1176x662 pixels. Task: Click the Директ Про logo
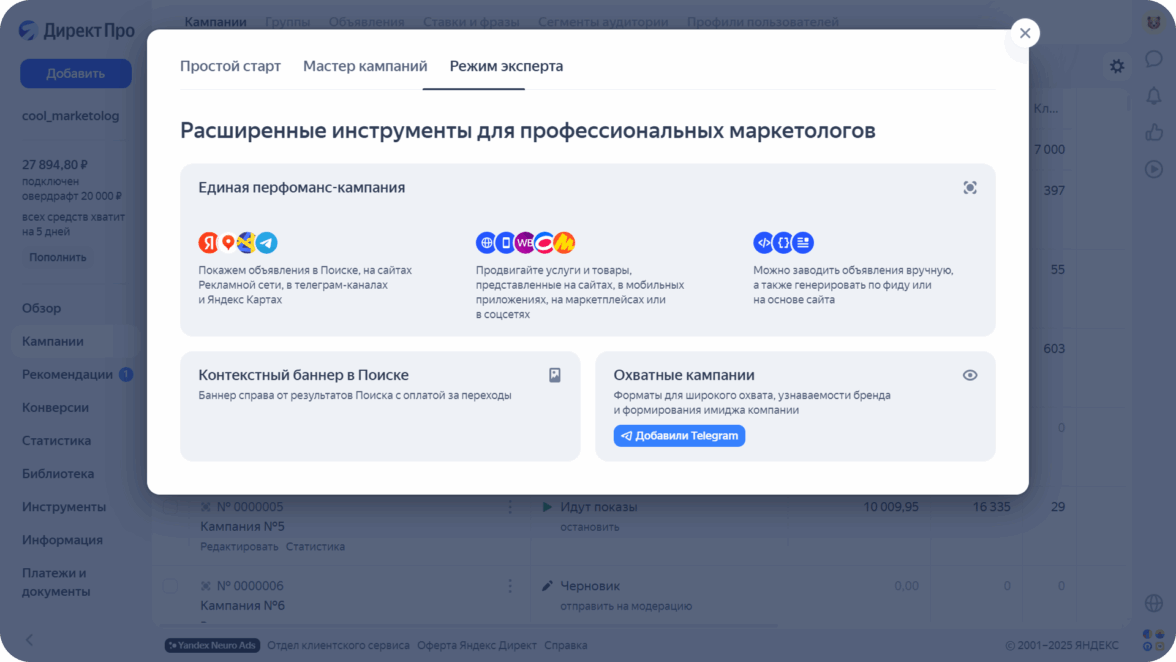coord(76,30)
